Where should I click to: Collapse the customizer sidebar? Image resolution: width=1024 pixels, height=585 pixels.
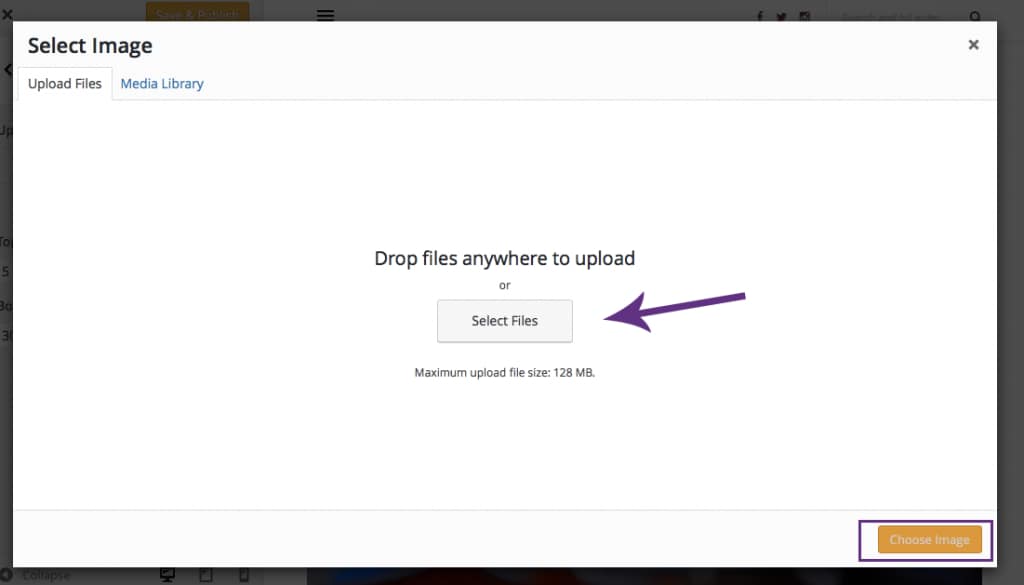coord(40,576)
